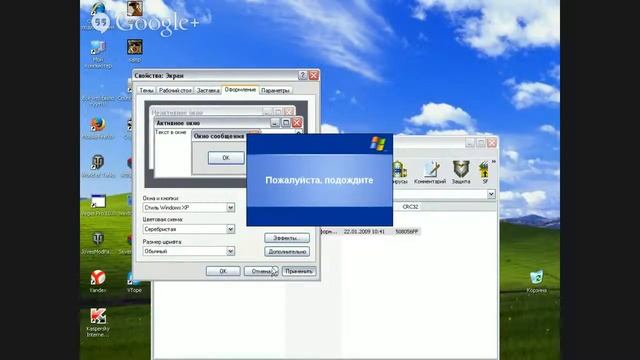The height and width of the screenshot is (360, 640).
Task: Click the Комментарий toolbar icon in the archive window
Action: pyautogui.click(x=430, y=172)
